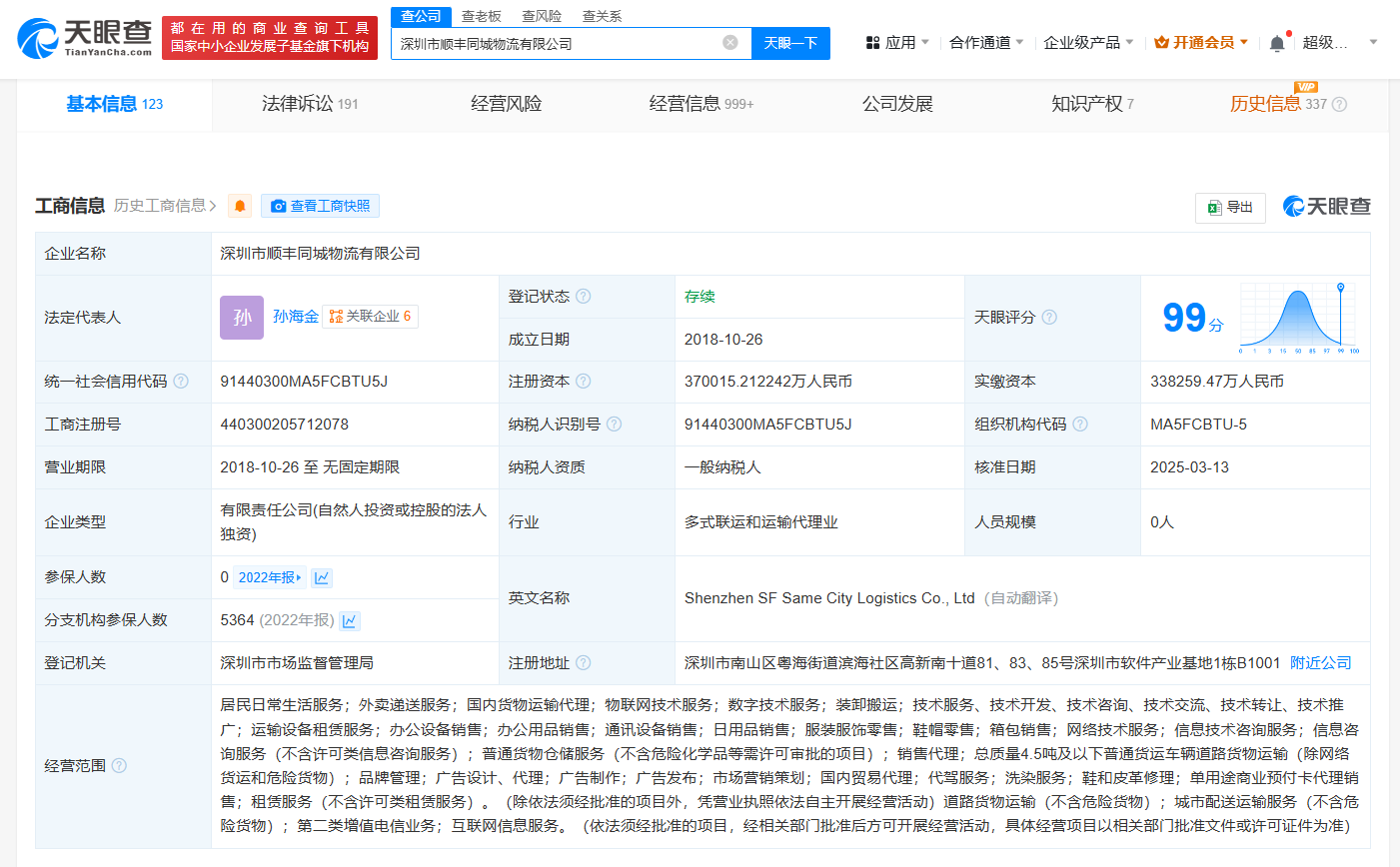The height and width of the screenshot is (867, 1400).
Task: Expand the 开通会员 dropdown arrow
Action: click(x=1244, y=42)
